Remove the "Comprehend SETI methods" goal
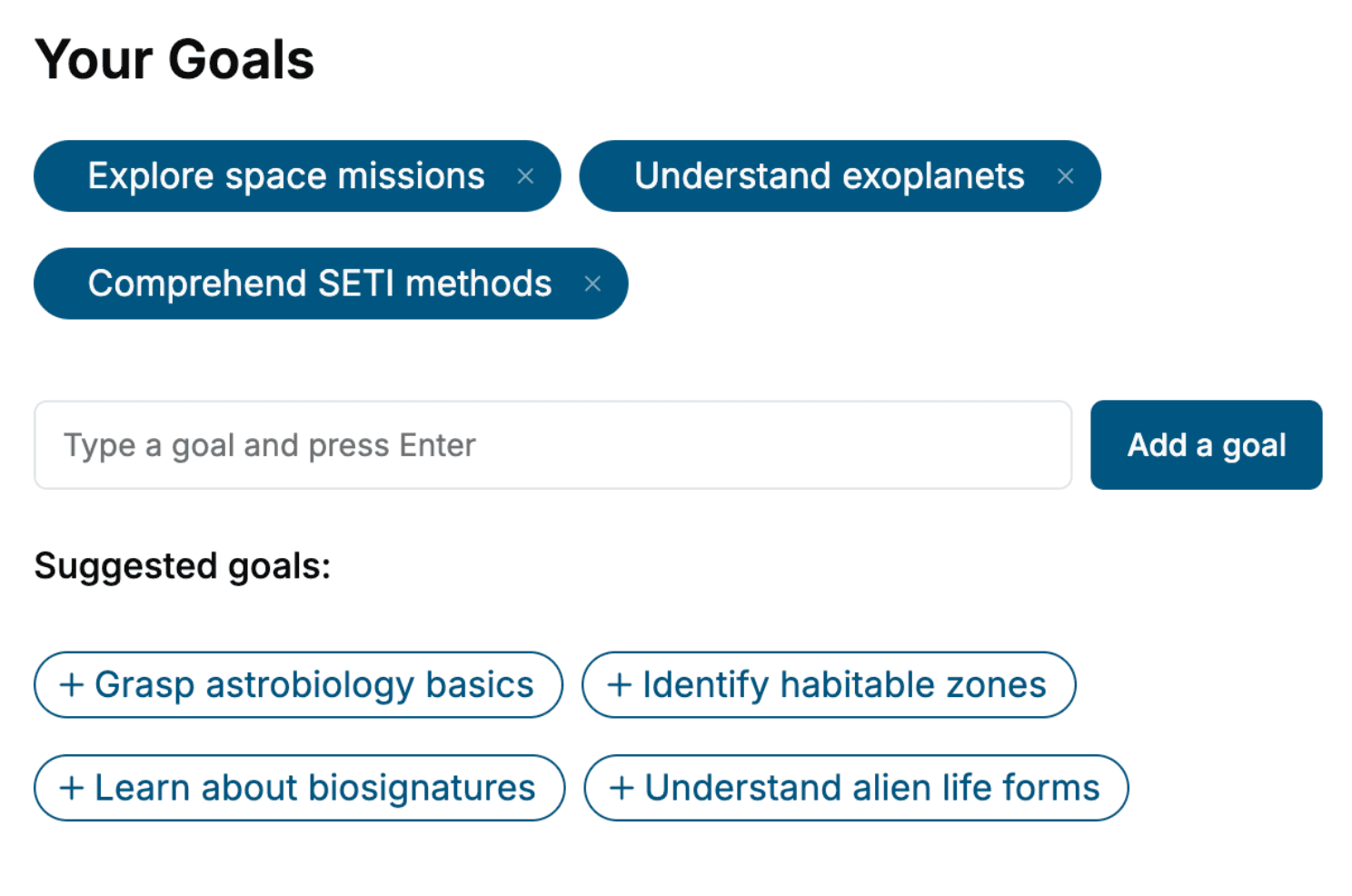The width and height of the screenshot is (1352, 896). point(592,284)
